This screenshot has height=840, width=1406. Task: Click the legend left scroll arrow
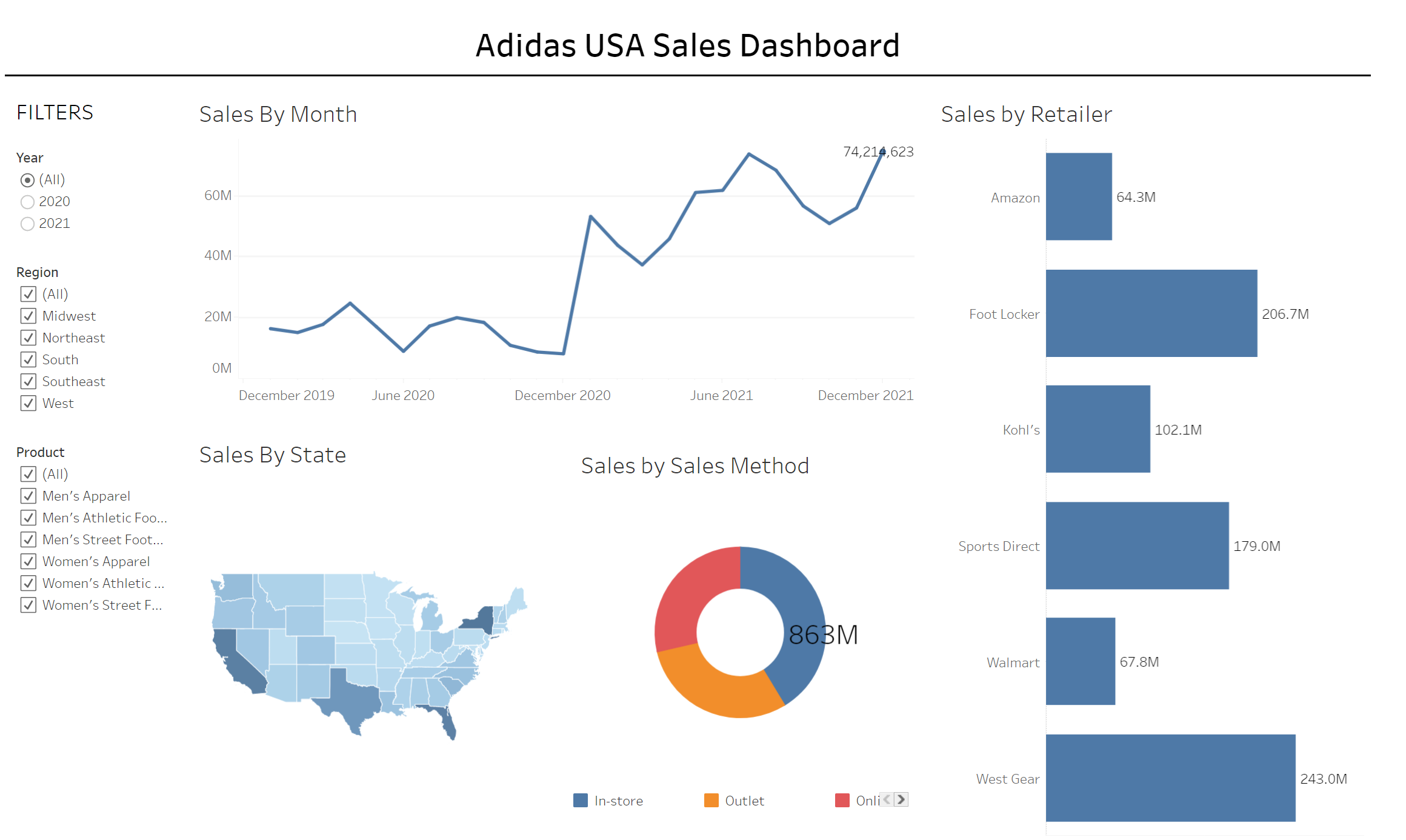(x=887, y=799)
